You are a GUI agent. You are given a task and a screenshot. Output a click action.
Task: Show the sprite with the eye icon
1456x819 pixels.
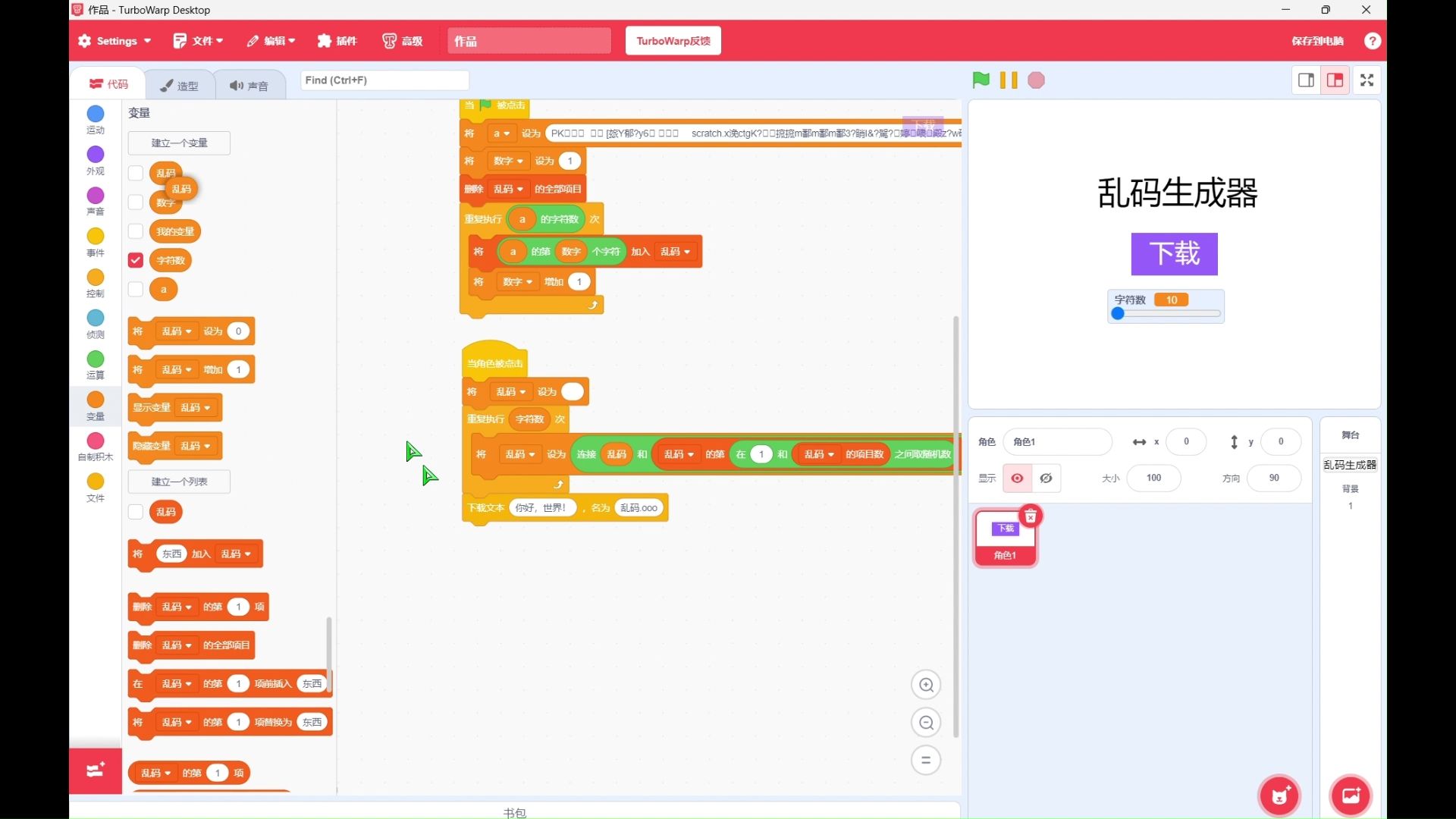tap(1017, 478)
